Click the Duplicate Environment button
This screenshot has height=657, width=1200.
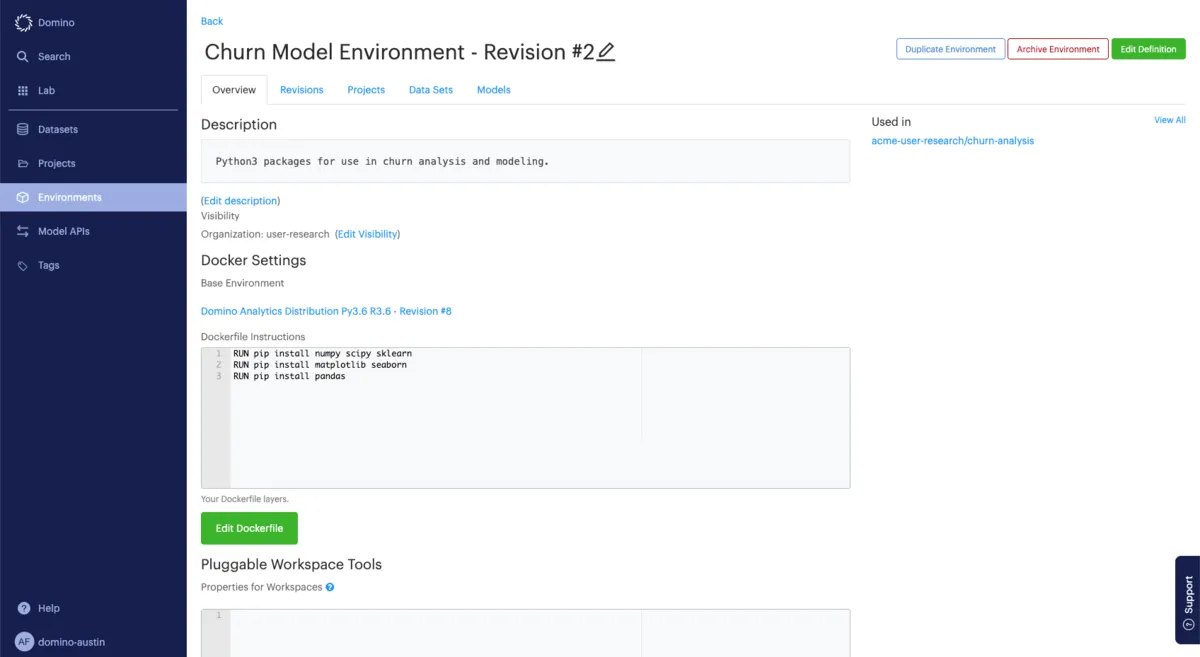click(x=950, y=49)
